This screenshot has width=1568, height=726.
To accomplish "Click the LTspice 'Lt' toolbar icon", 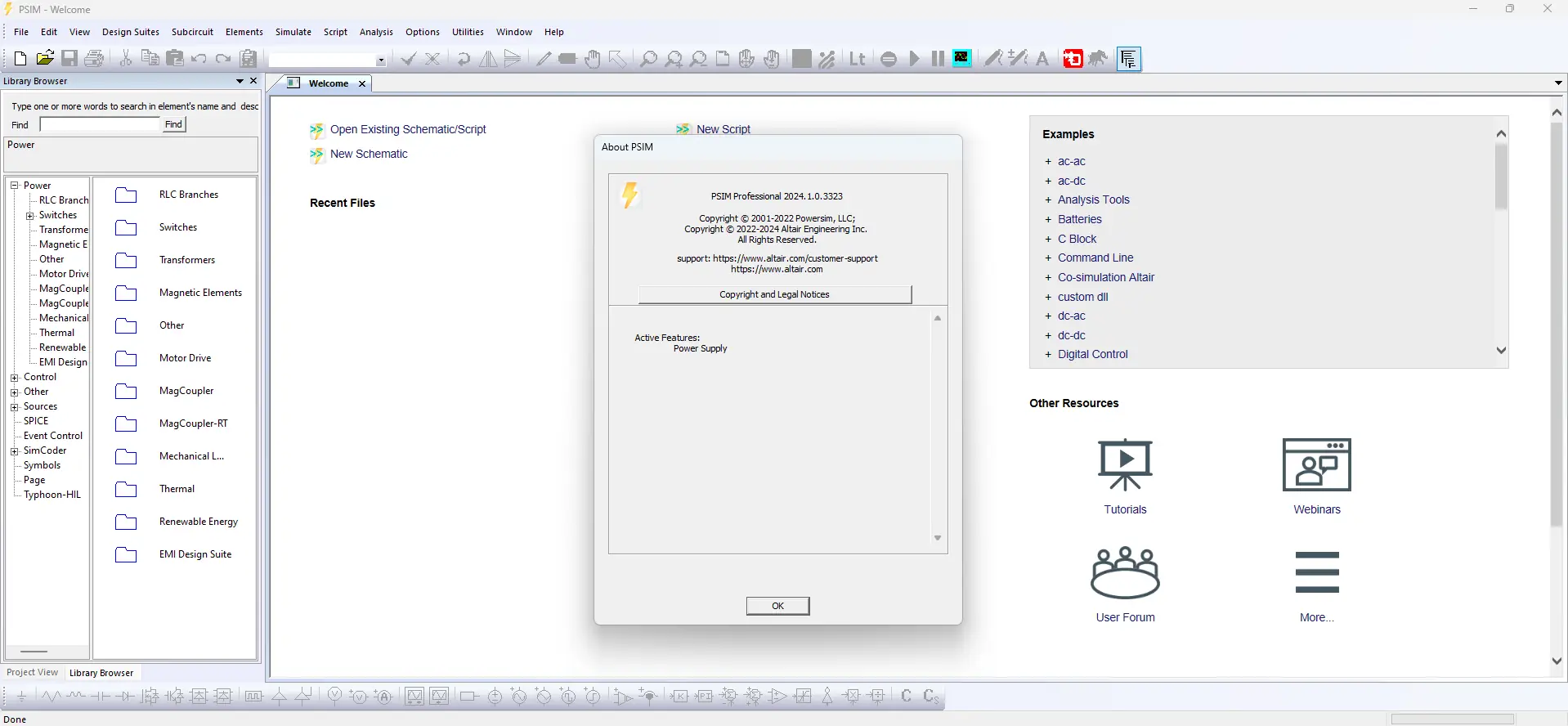I will tap(858, 59).
